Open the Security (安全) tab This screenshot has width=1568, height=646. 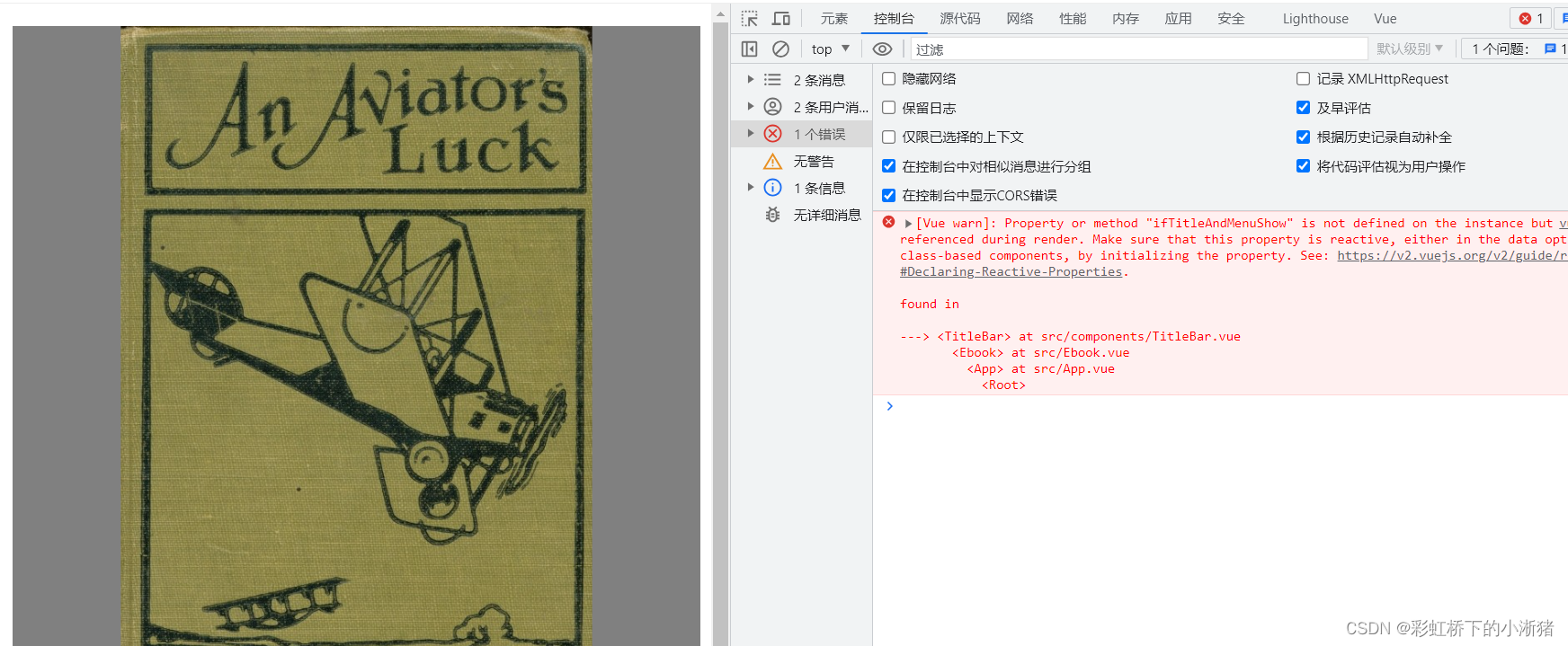click(1231, 19)
